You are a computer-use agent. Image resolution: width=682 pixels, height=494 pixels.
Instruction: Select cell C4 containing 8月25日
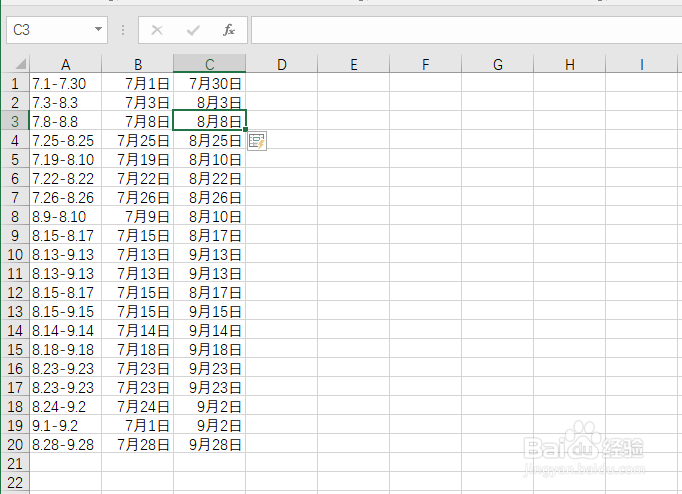click(x=210, y=140)
